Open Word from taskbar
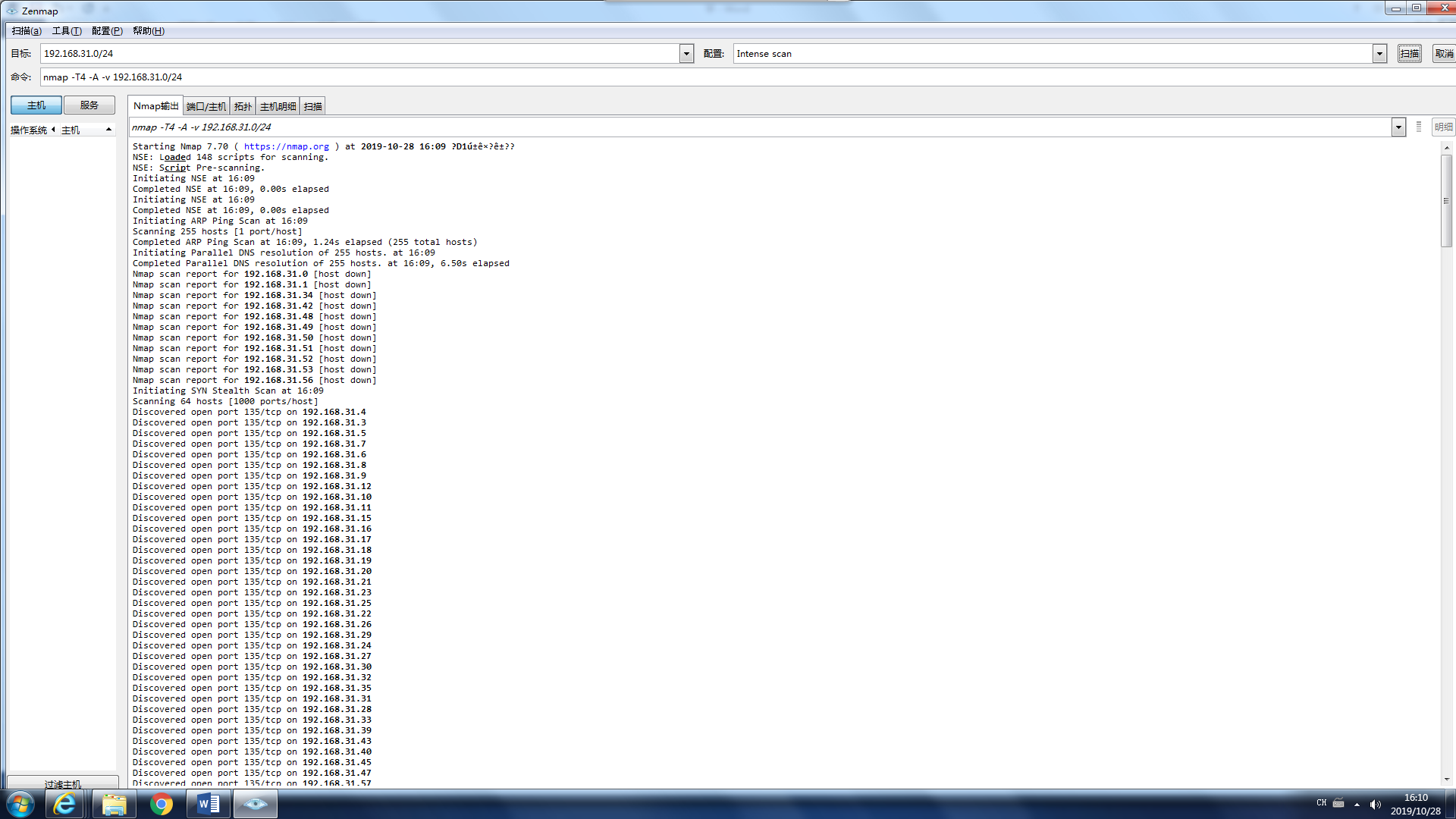 pyautogui.click(x=208, y=804)
